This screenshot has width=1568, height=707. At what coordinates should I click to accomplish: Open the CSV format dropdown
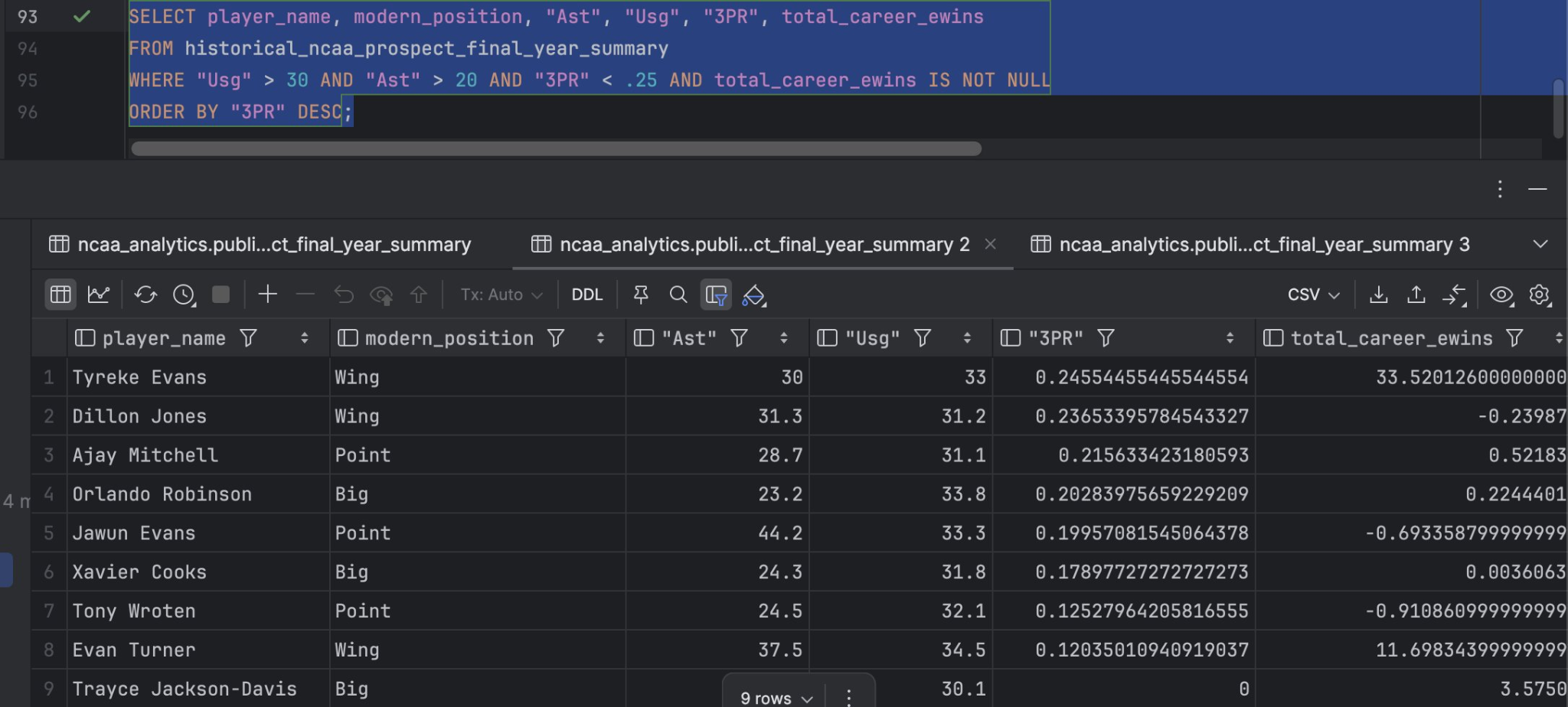pyautogui.click(x=1313, y=295)
